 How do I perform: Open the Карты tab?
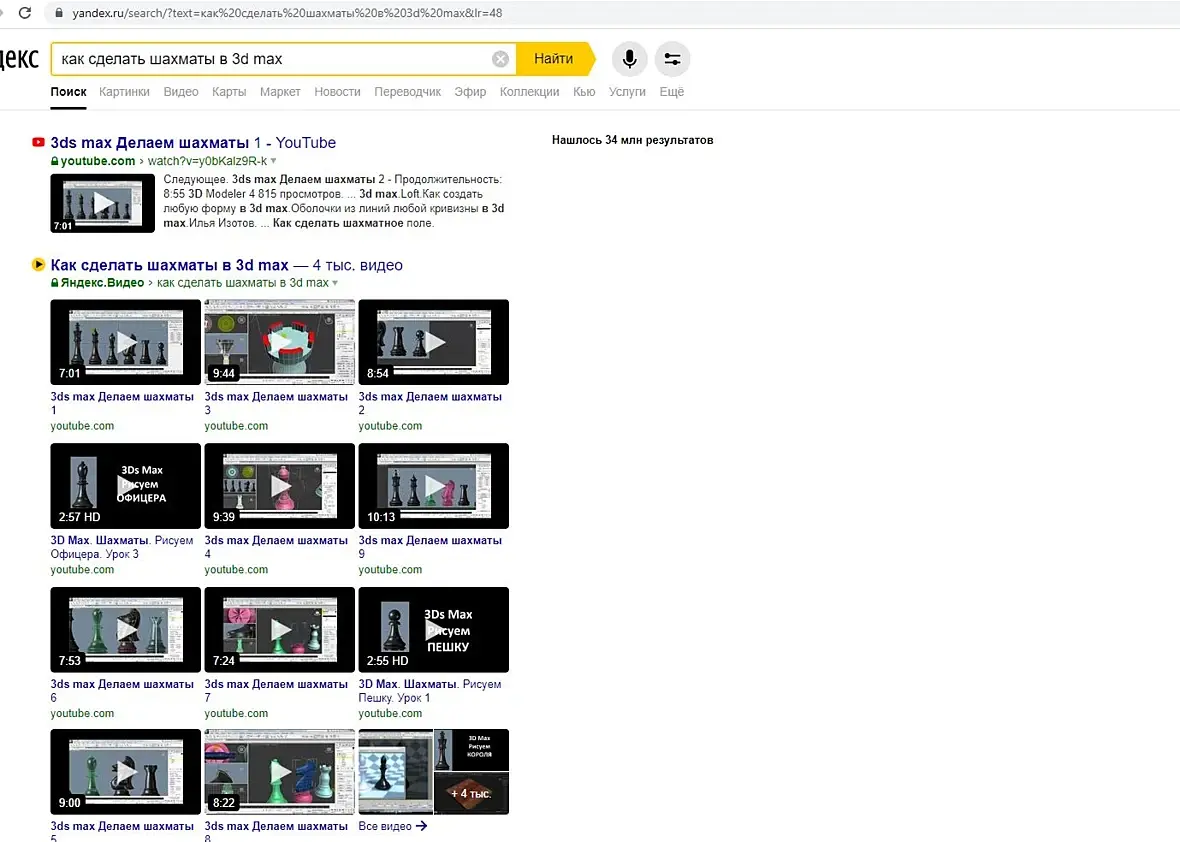tap(229, 92)
